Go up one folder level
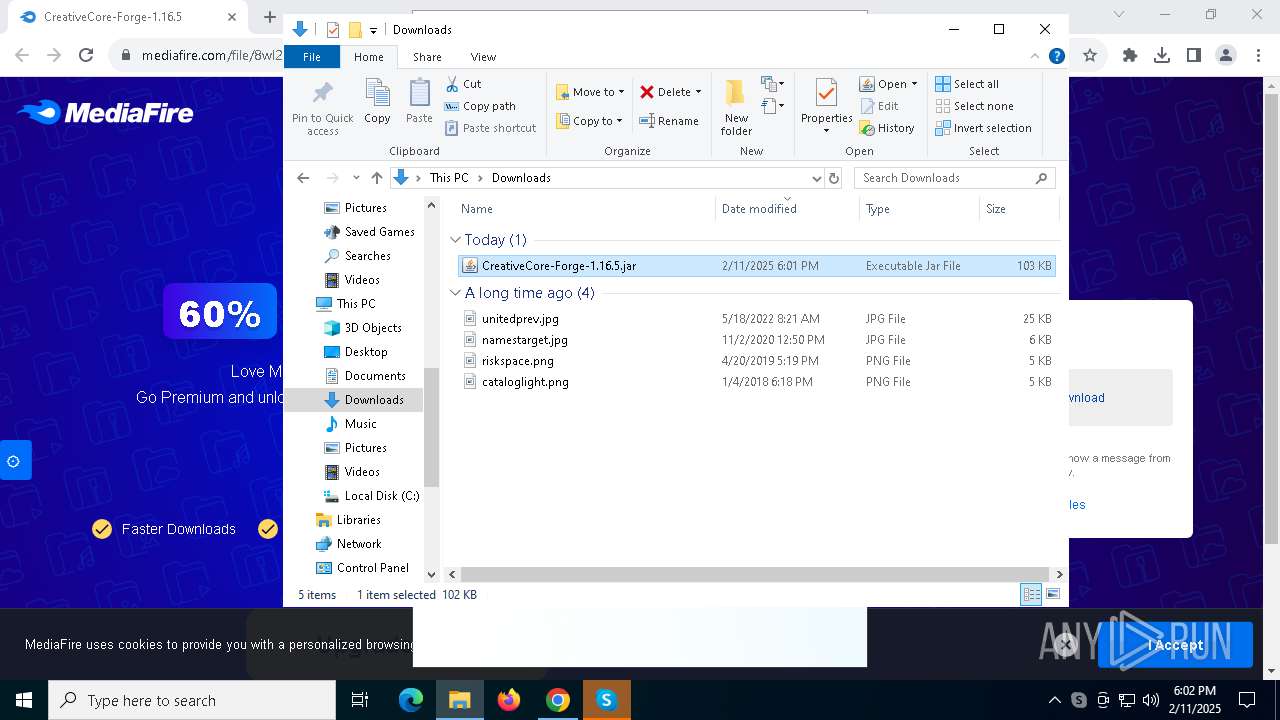Image resolution: width=1280 pixels, height=720 pixels. click(x=376, y=178)
